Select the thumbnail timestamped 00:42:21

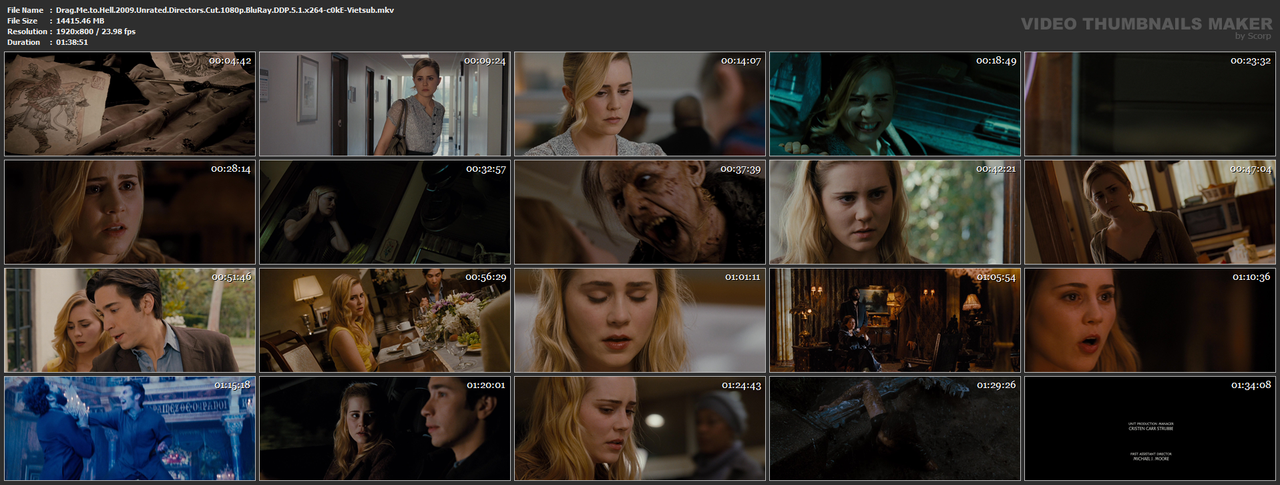(895, 212)
